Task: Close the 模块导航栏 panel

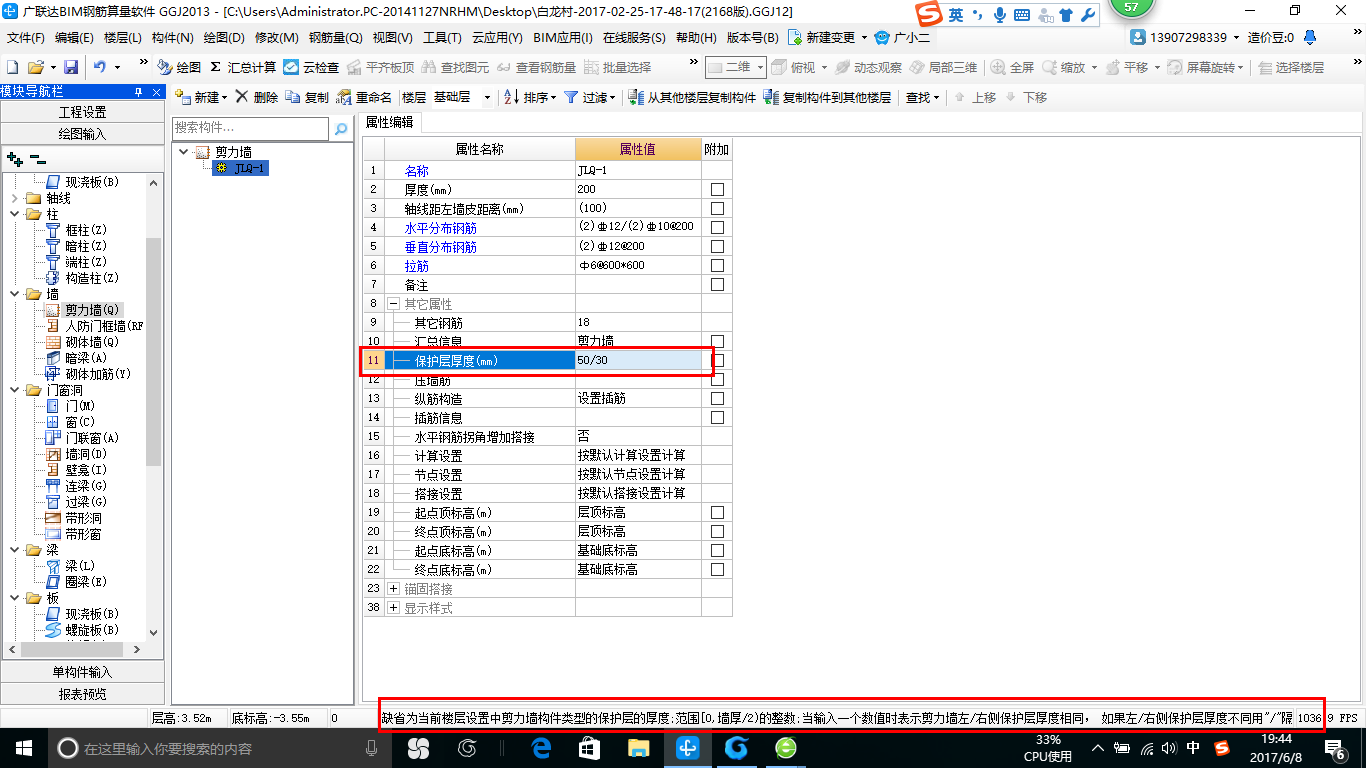Action: pos(156,92)
